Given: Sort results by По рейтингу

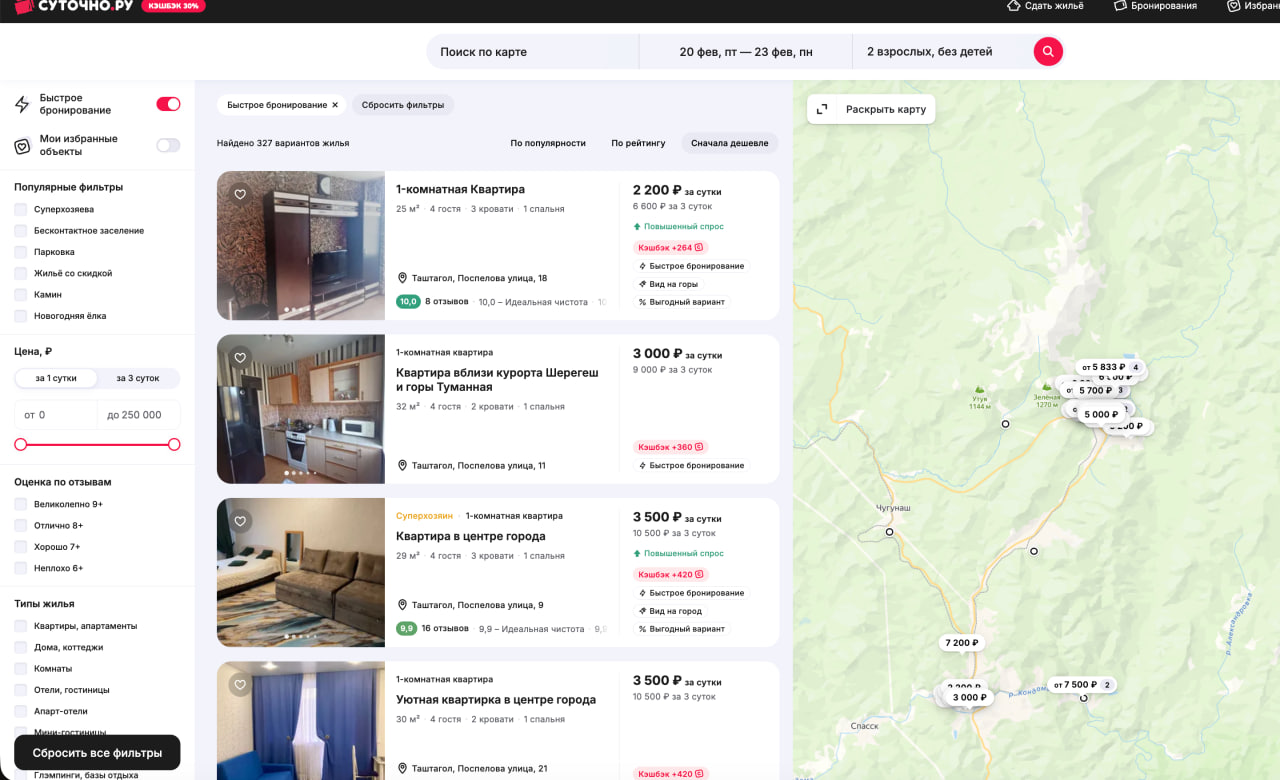Looking at the screenshot, I should pyautogui.click(x=638, y=143).
